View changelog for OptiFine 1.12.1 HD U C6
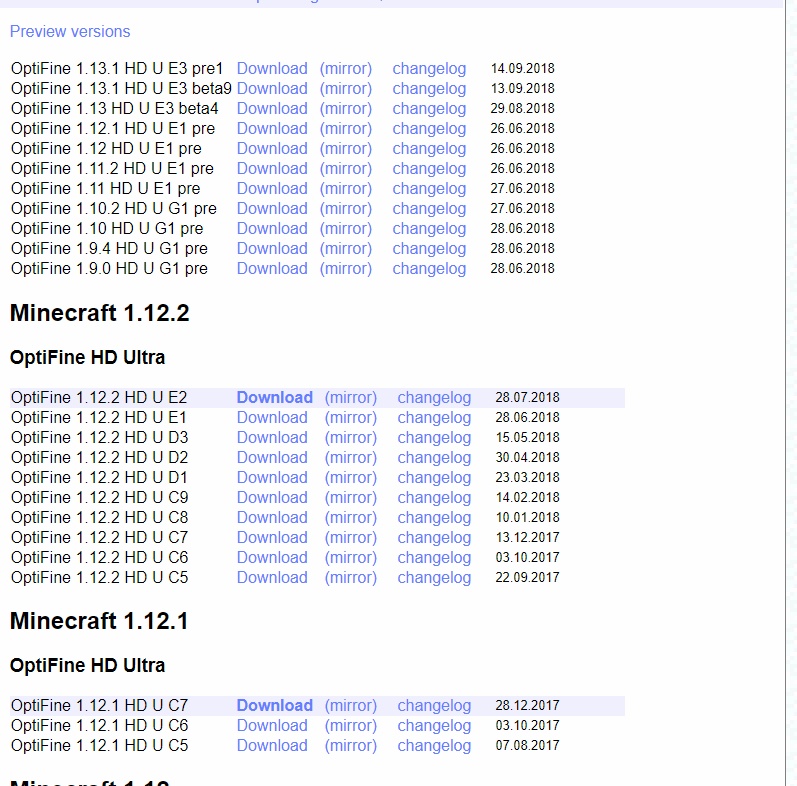The width and height of the screenshot is (797, 786). point(434,725)
